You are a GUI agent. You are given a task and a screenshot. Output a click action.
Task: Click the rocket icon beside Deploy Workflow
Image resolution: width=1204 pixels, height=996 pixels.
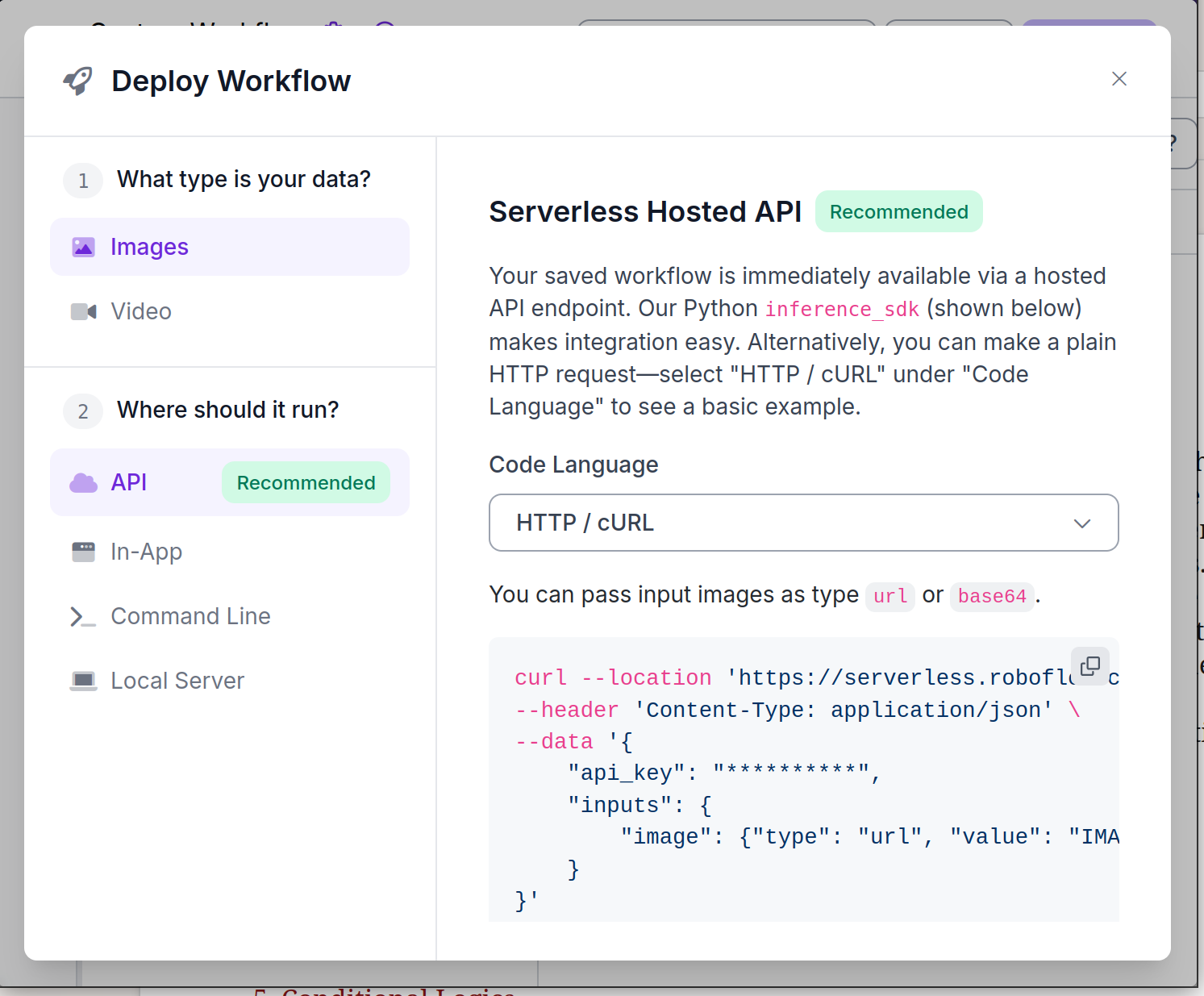78,80
